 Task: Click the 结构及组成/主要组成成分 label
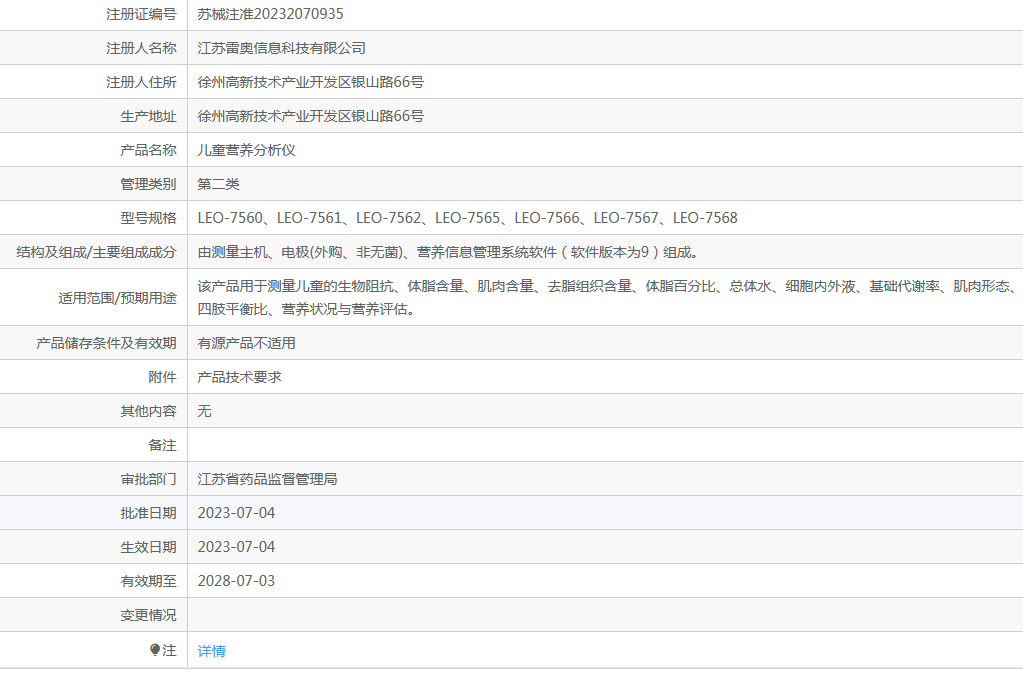click(97, 252)
